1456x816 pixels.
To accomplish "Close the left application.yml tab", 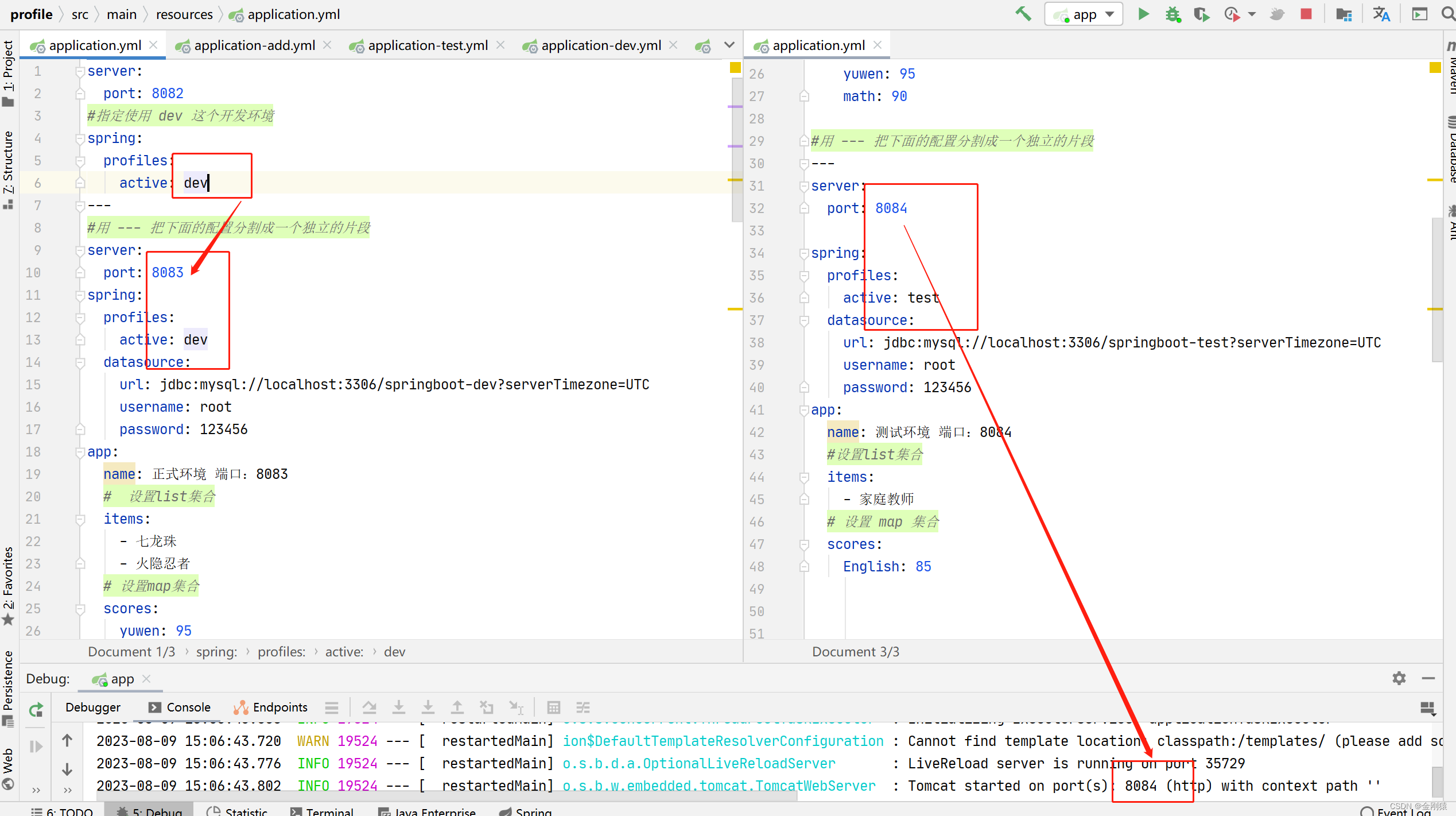I will (x=153, y=45).
